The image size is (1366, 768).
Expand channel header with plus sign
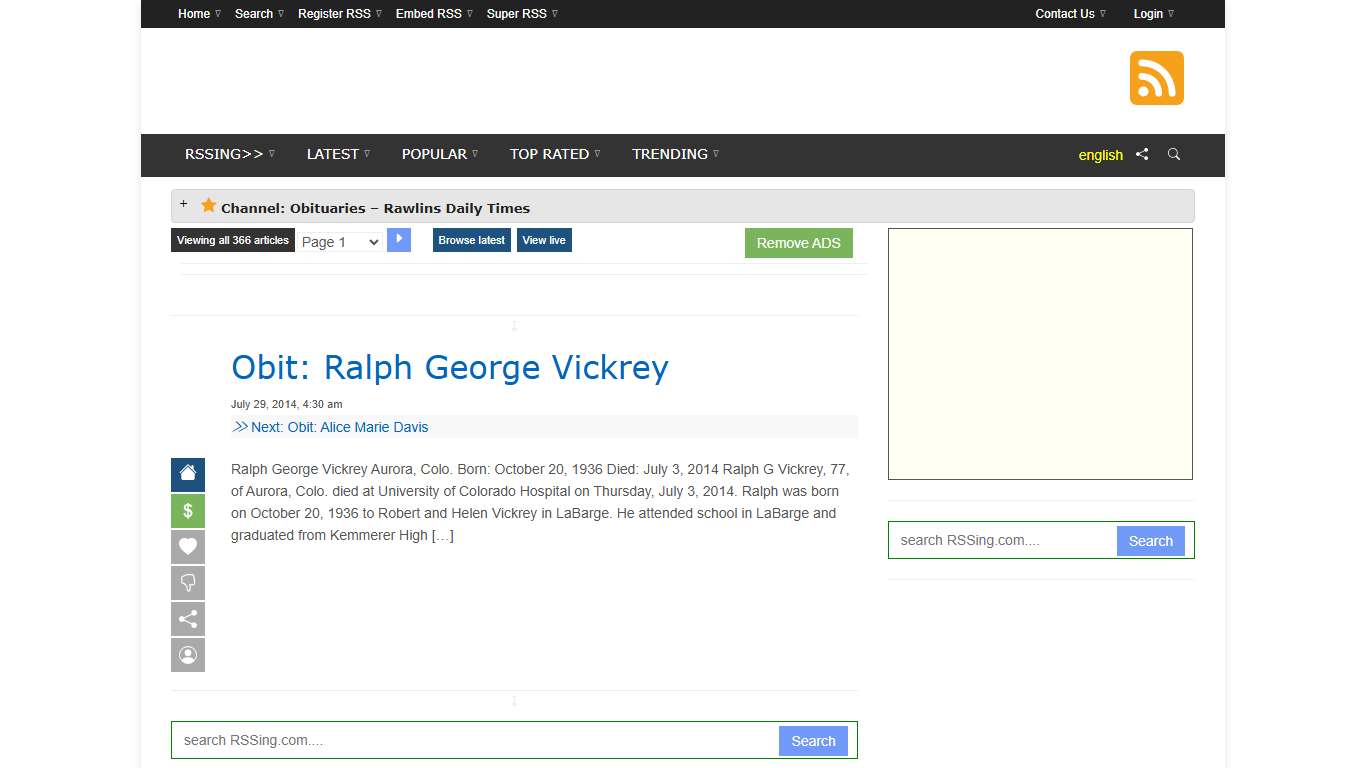(183, 204)
